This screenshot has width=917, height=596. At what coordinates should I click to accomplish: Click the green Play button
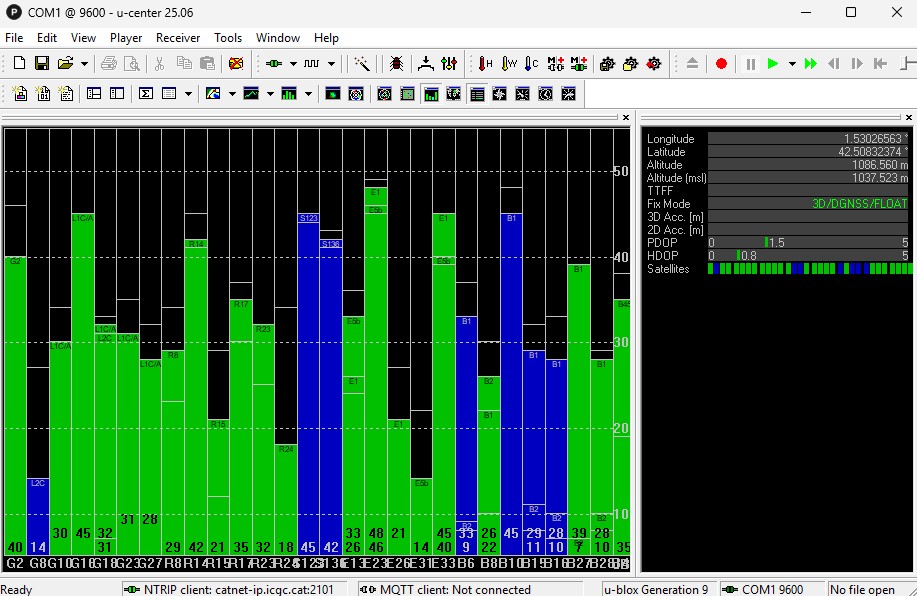(772, 63)
